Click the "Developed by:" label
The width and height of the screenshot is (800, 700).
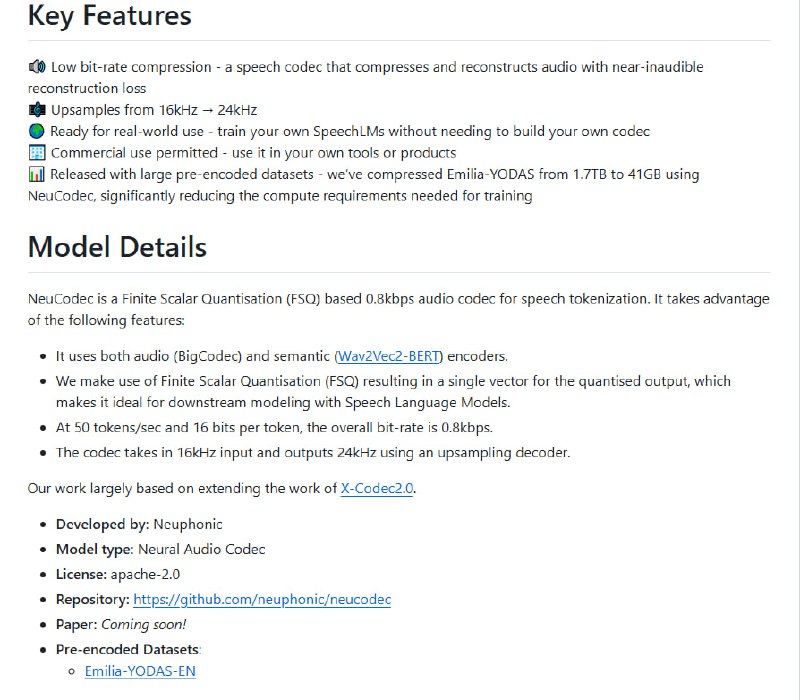(x=103, y=524)
